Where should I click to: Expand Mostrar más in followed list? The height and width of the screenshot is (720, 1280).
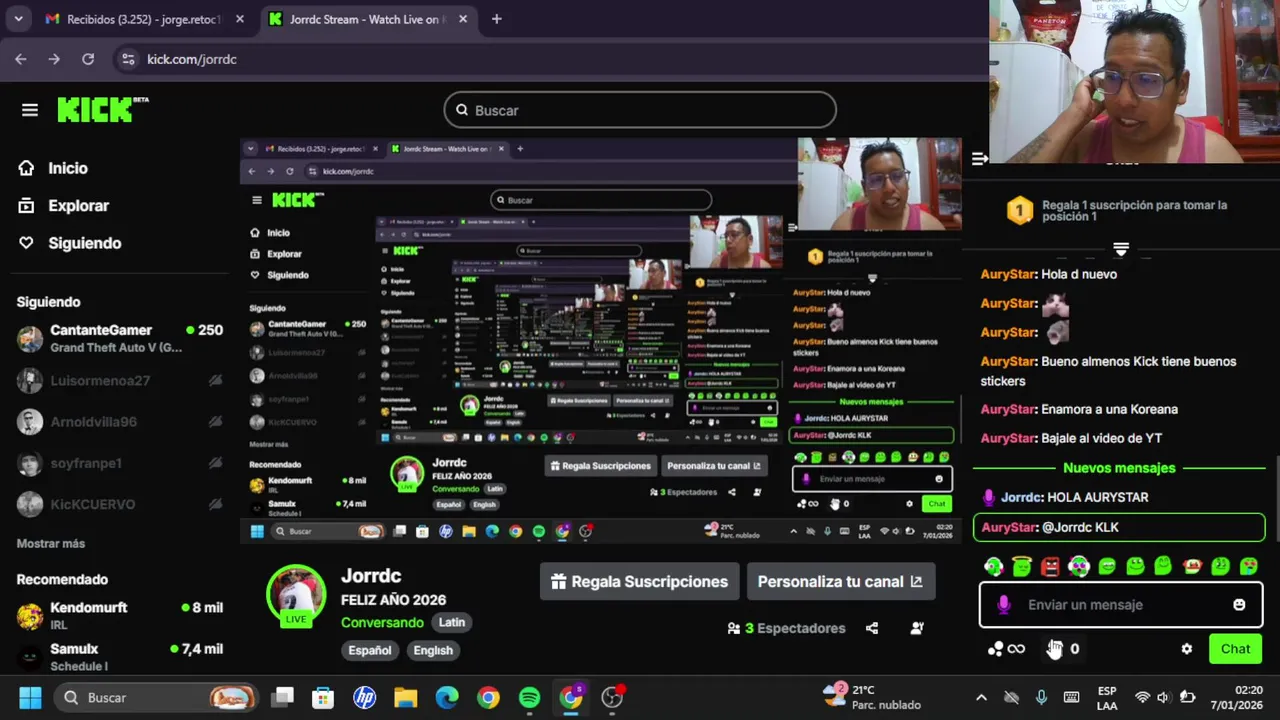click(51, 544)
